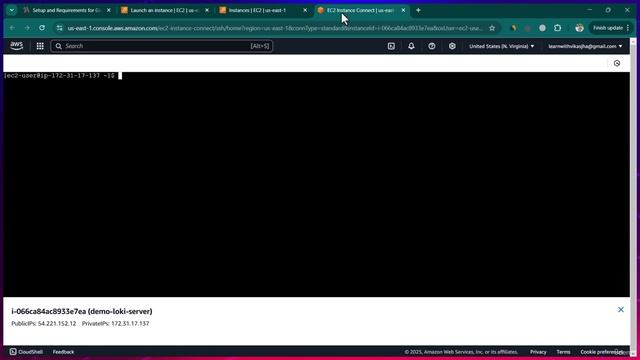The image size is (640, 360).
Task: Close the Launch an instance tab
Action: (207, 10)
